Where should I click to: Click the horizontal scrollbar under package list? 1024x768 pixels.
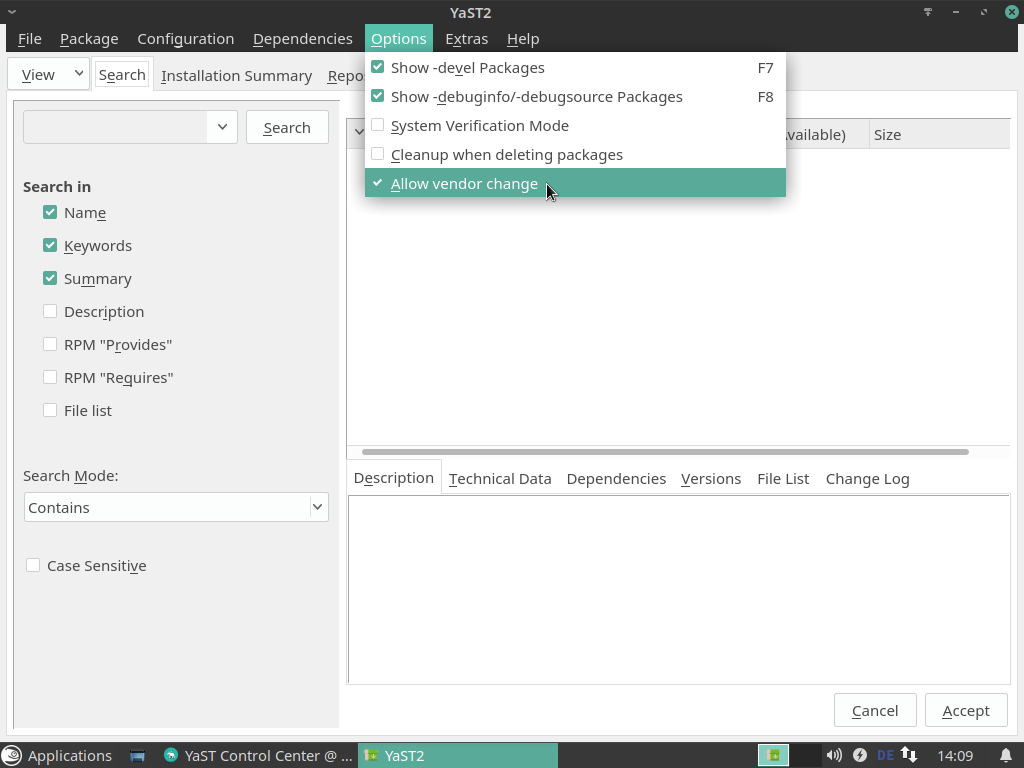pos(665,452)
